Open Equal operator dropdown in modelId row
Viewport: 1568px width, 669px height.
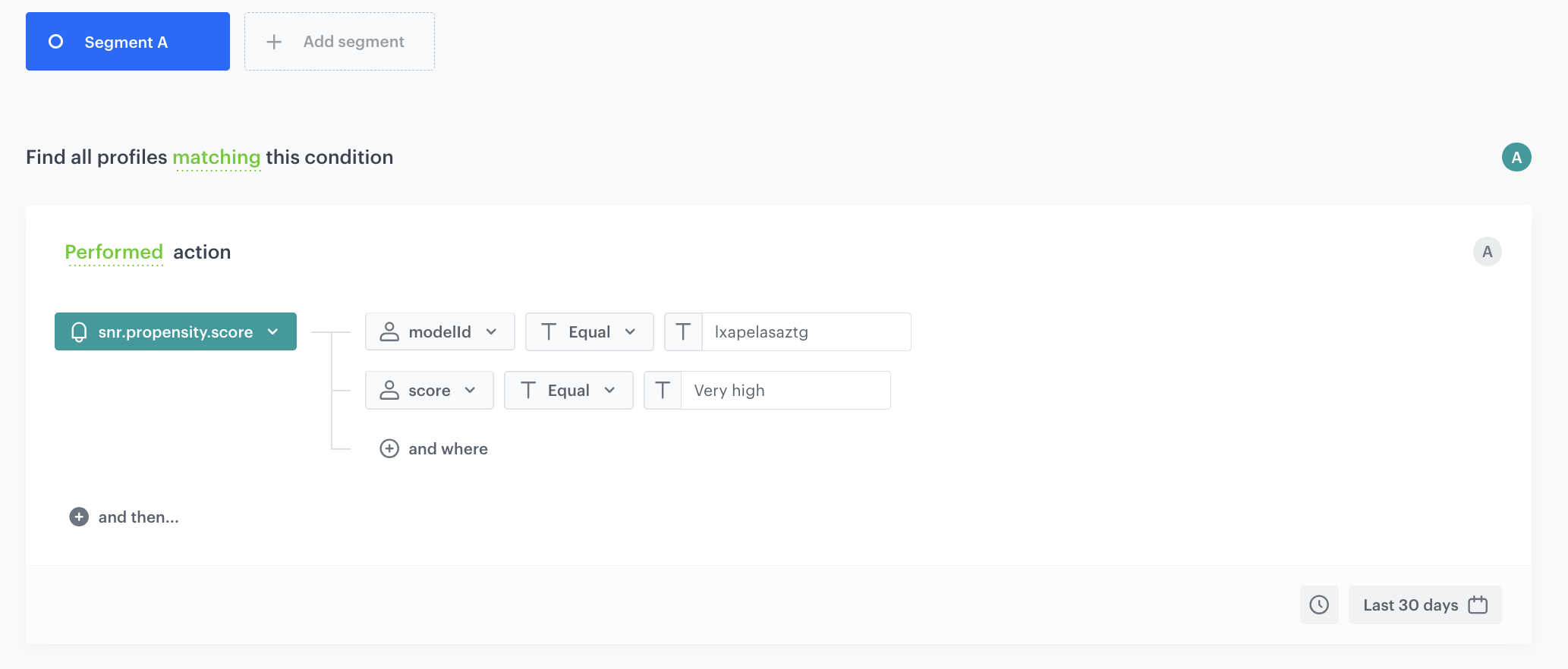tap(589, 331)
